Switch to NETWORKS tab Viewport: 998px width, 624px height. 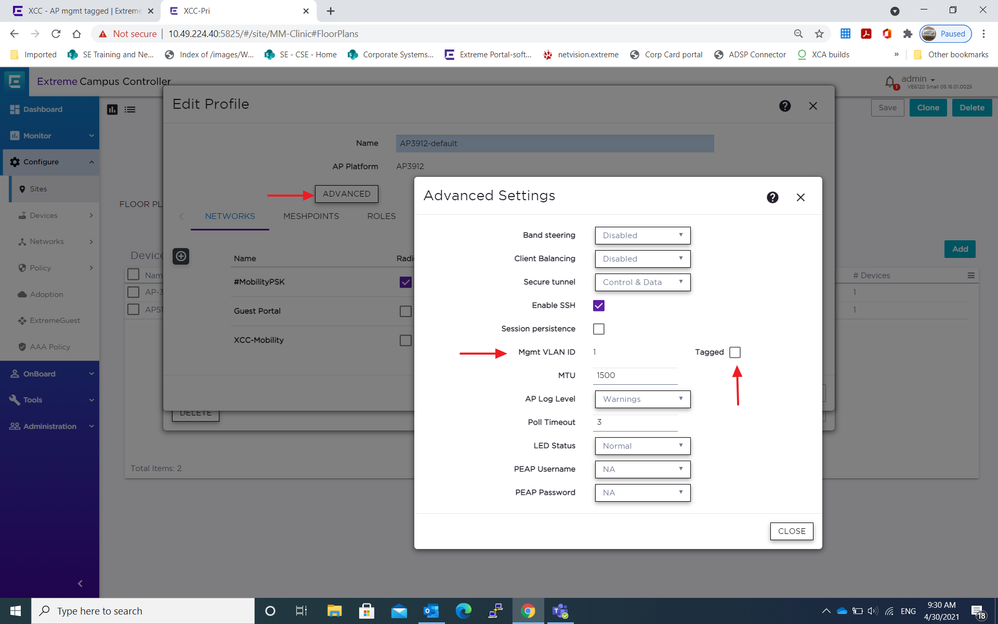point(230,216)
